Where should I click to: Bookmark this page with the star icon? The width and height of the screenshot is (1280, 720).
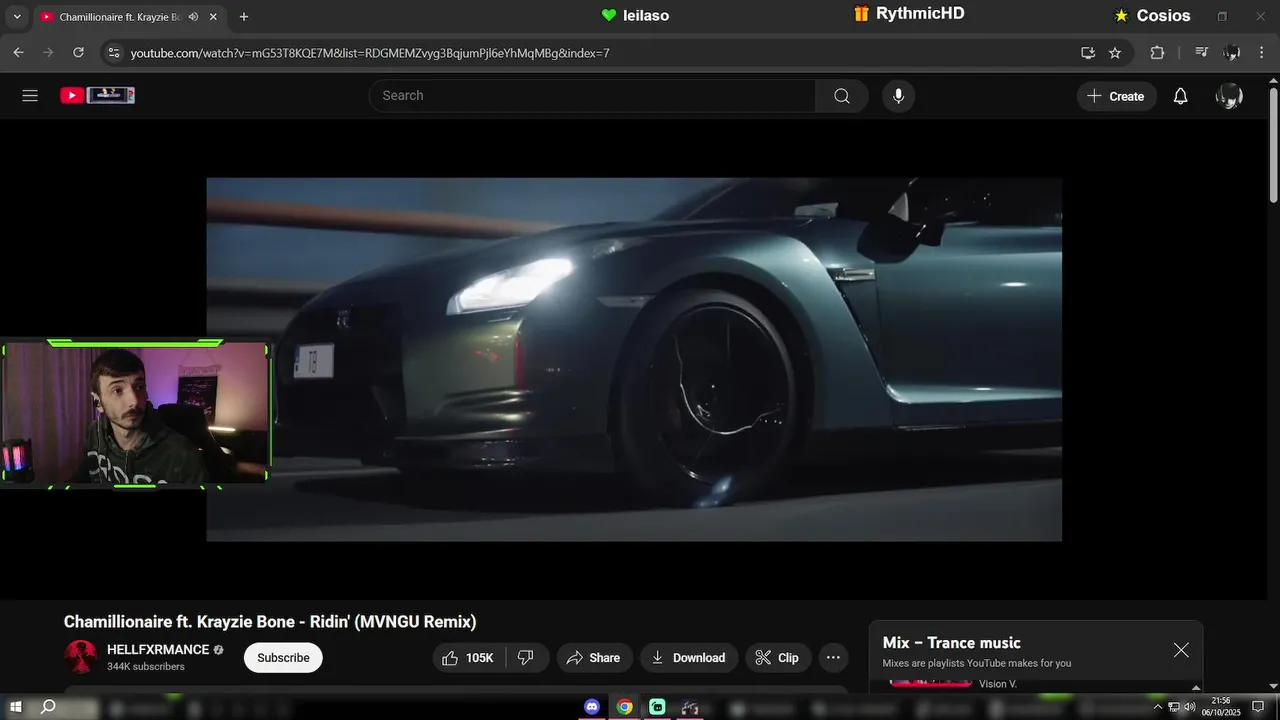click(x=1115, y=52)
